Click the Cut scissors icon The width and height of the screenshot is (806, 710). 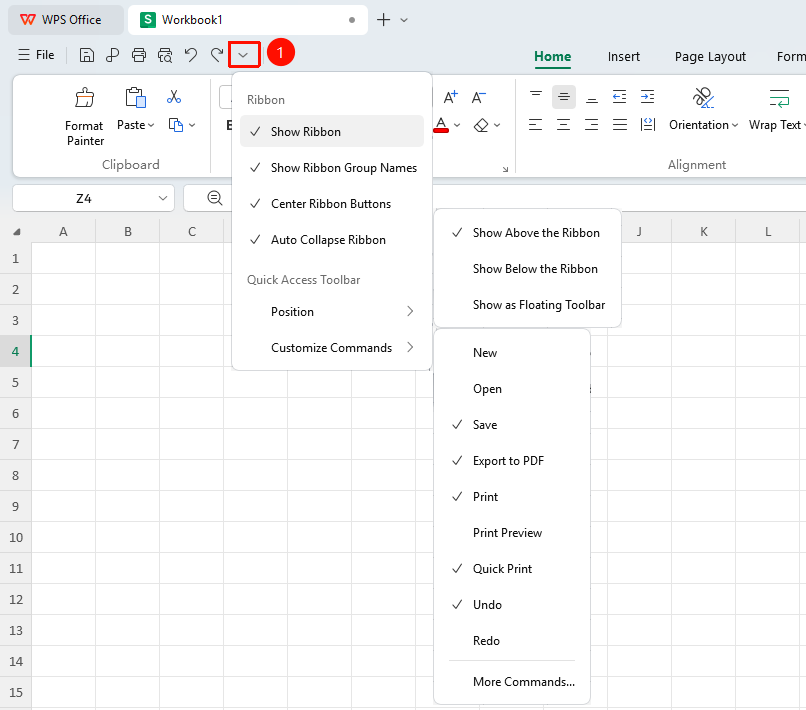pos(174,97)
